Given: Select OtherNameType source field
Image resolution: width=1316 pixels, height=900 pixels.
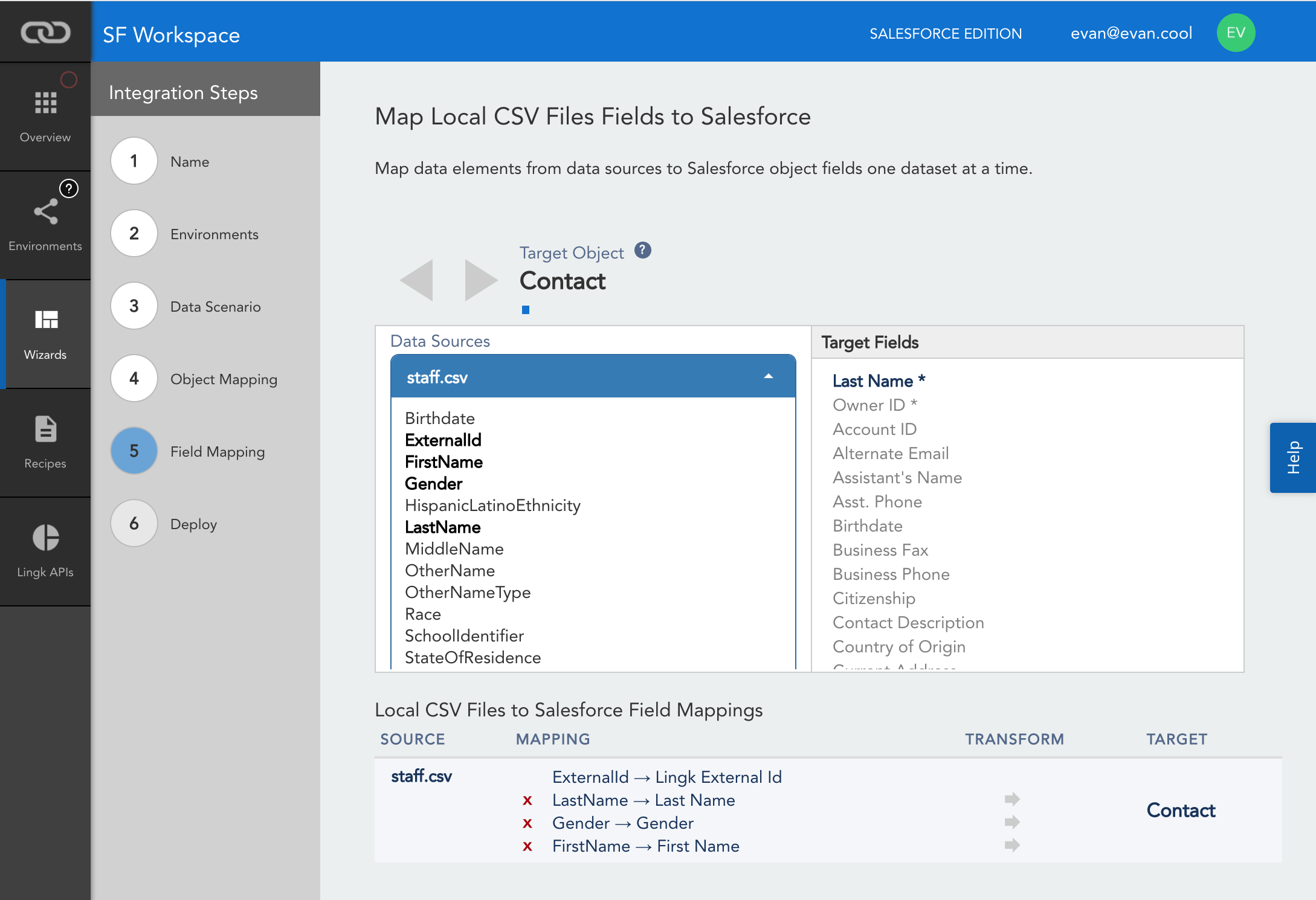Looking at the screenshot, I should (468, 592).
